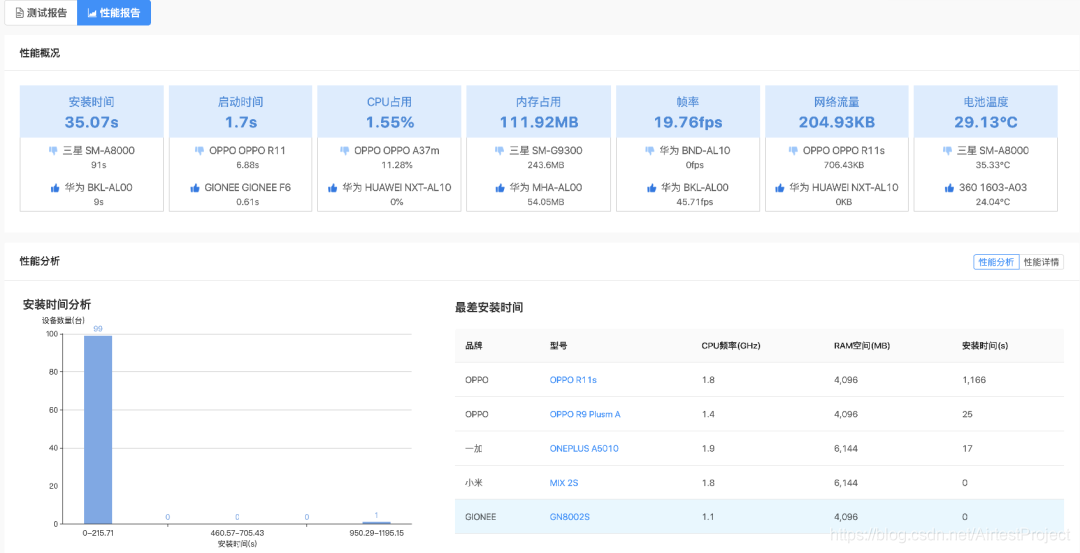The image size is (1080, 553).
Task: Open the MIX 2S model link
Action: [x=563, y=483]
